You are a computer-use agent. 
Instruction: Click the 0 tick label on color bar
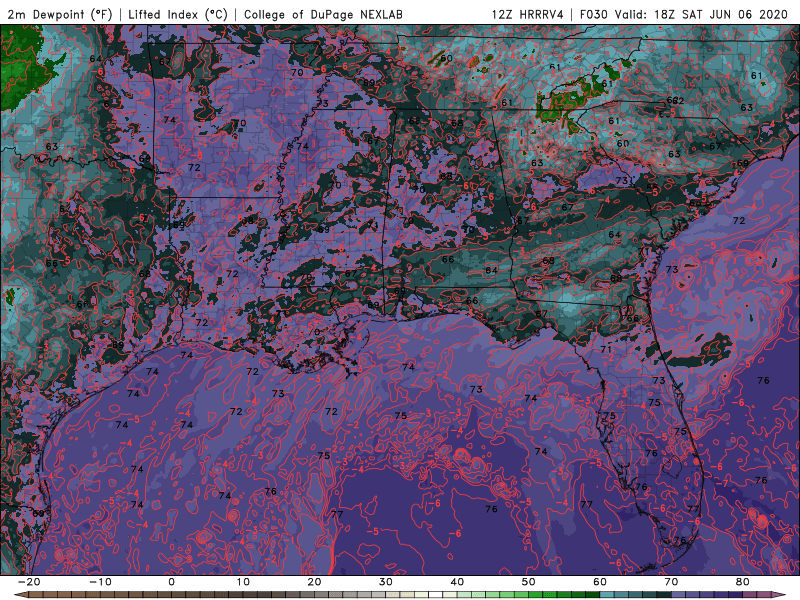click(x=171, y=582)
